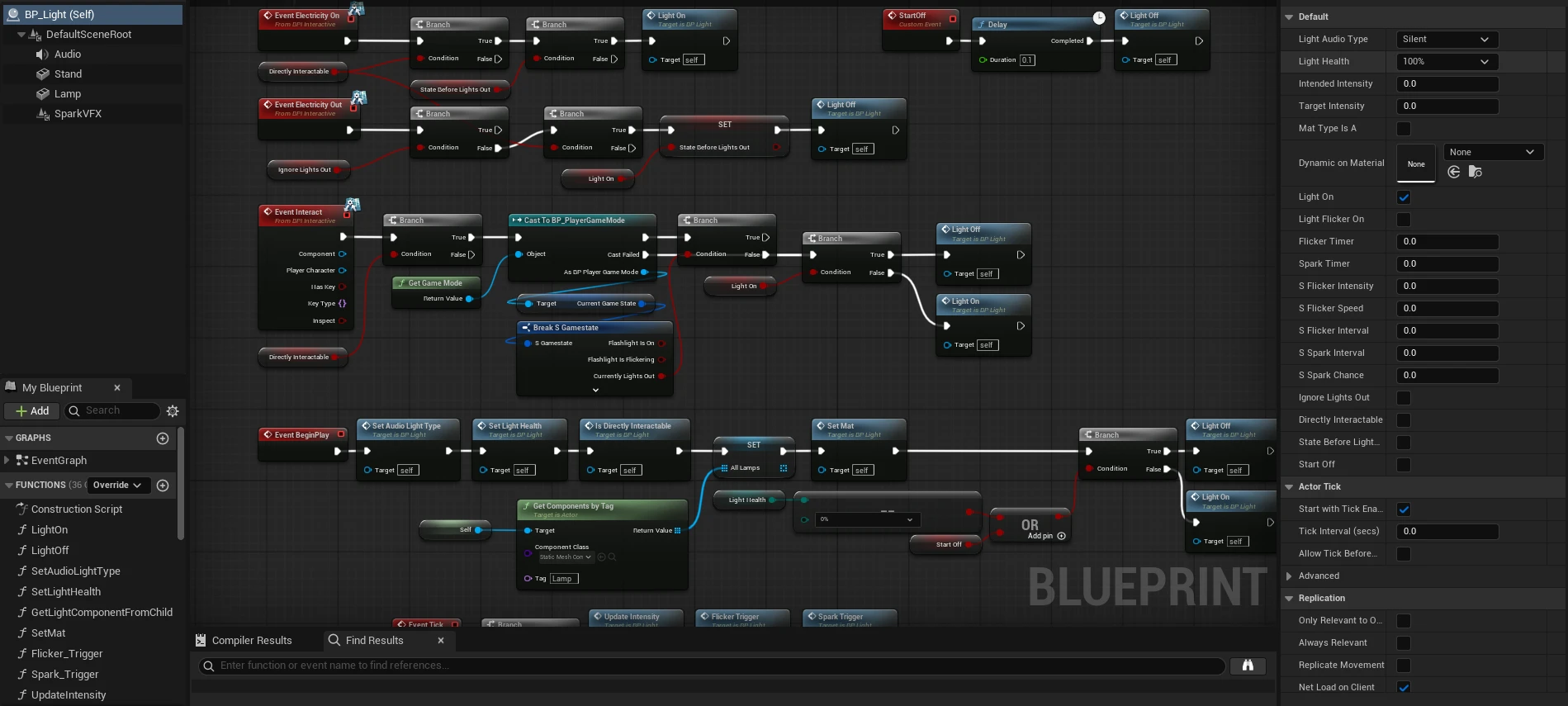Viewport: 1568px width, 706px height.
Task: Collapse the DefaultSceneRoot tree node
Action: tap(21, 35)
